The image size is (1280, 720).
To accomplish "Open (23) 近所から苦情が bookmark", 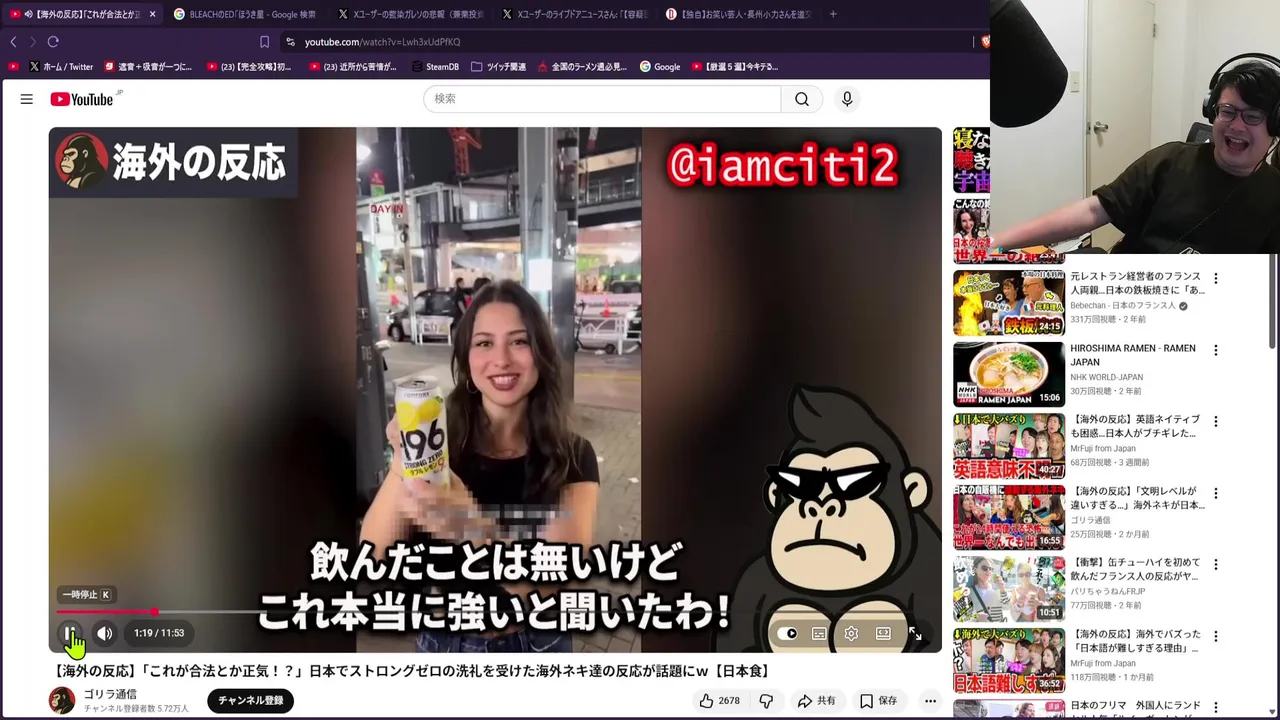I will [x=353, y=67].
